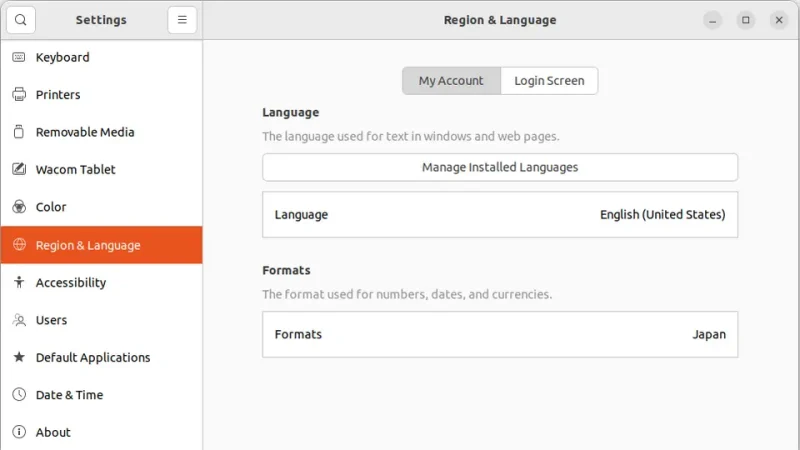This screenshot has height=450, width=800.
Task: Open Date & Time settings panel
Action: [69, 395]
